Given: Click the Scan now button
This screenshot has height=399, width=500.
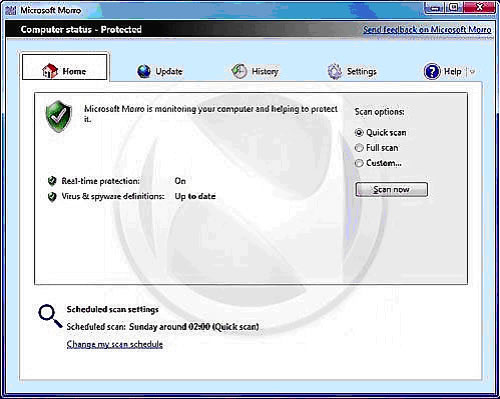Looking at the screenshot, I should 391,189.
